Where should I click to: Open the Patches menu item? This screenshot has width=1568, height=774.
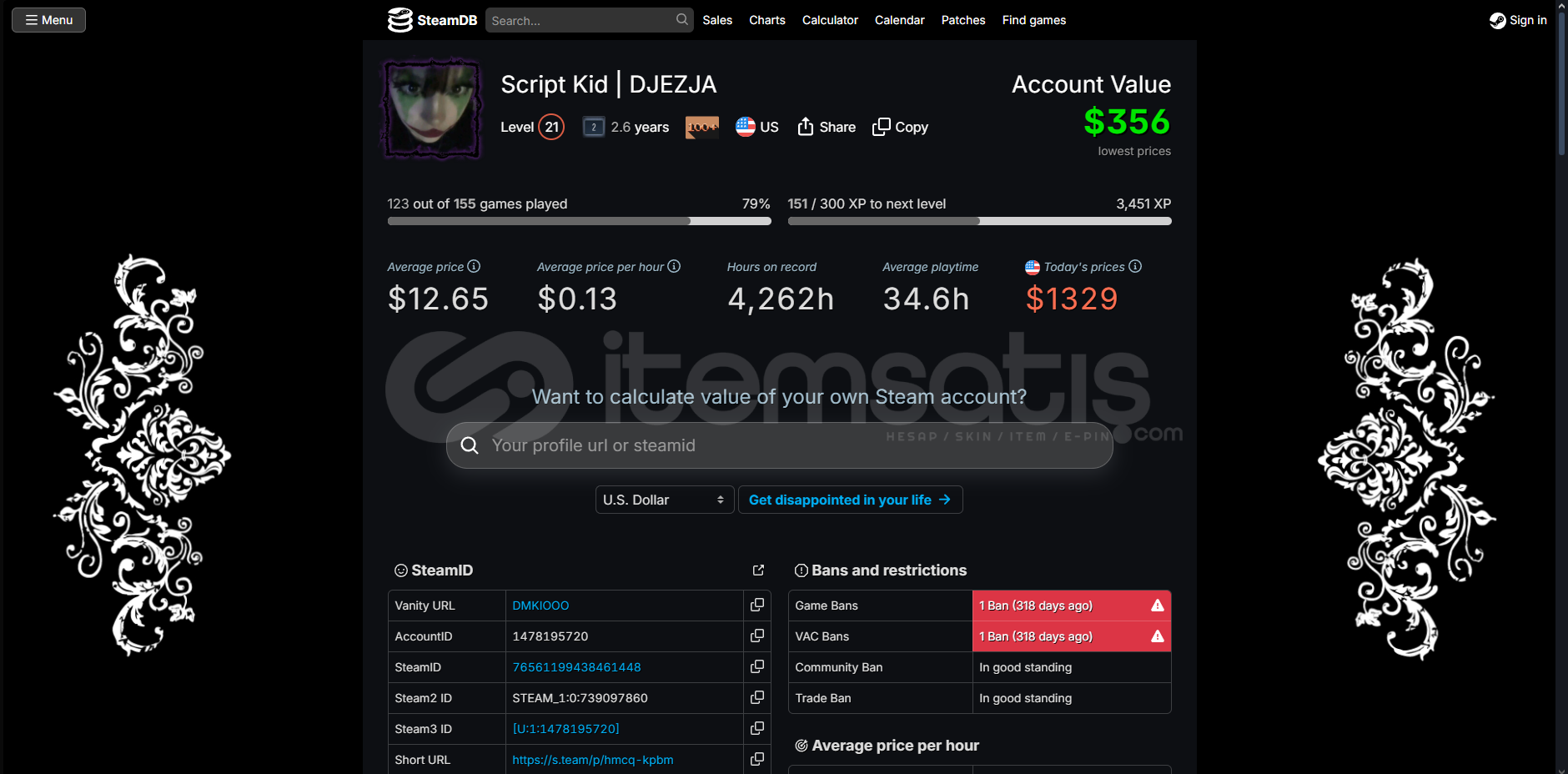[x=963, y=20]
